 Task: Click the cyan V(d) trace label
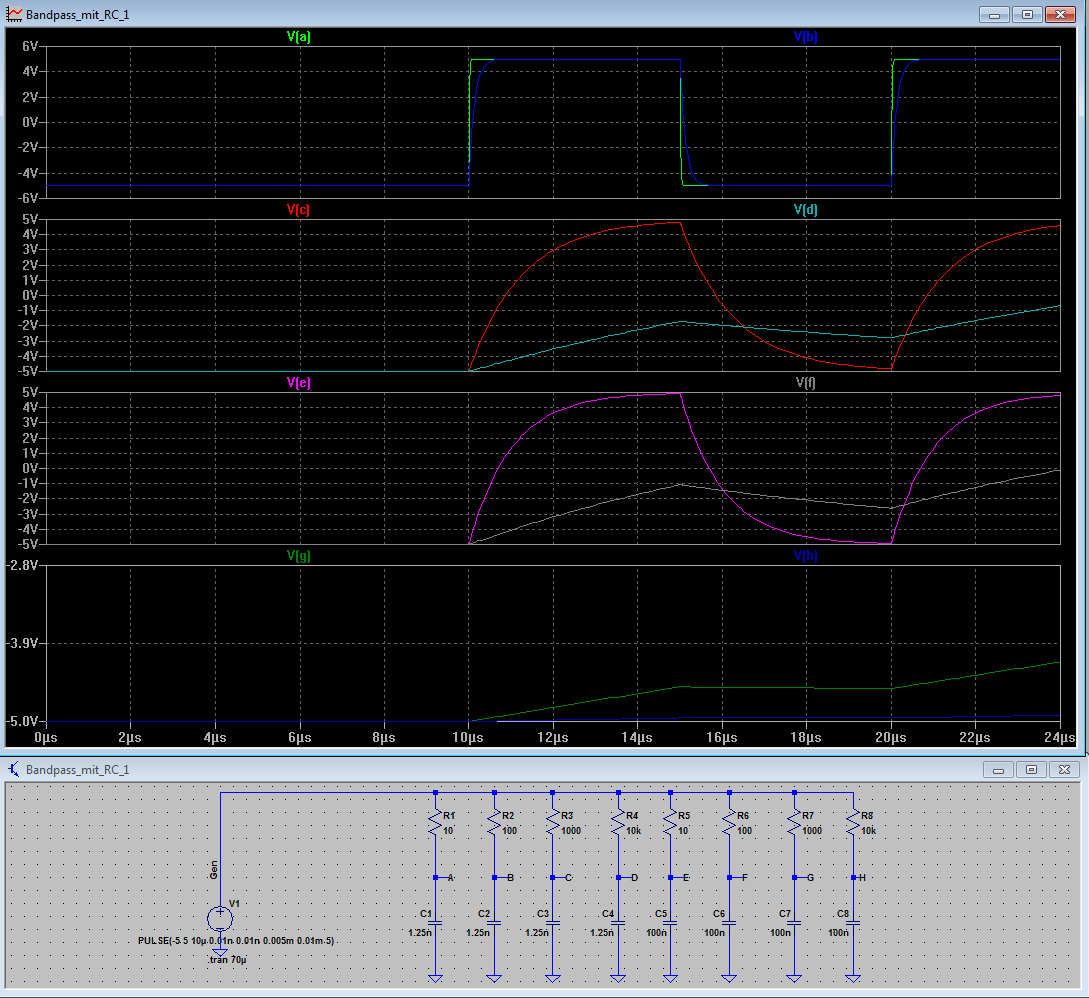pyautogui.click(x=805, y=210)
